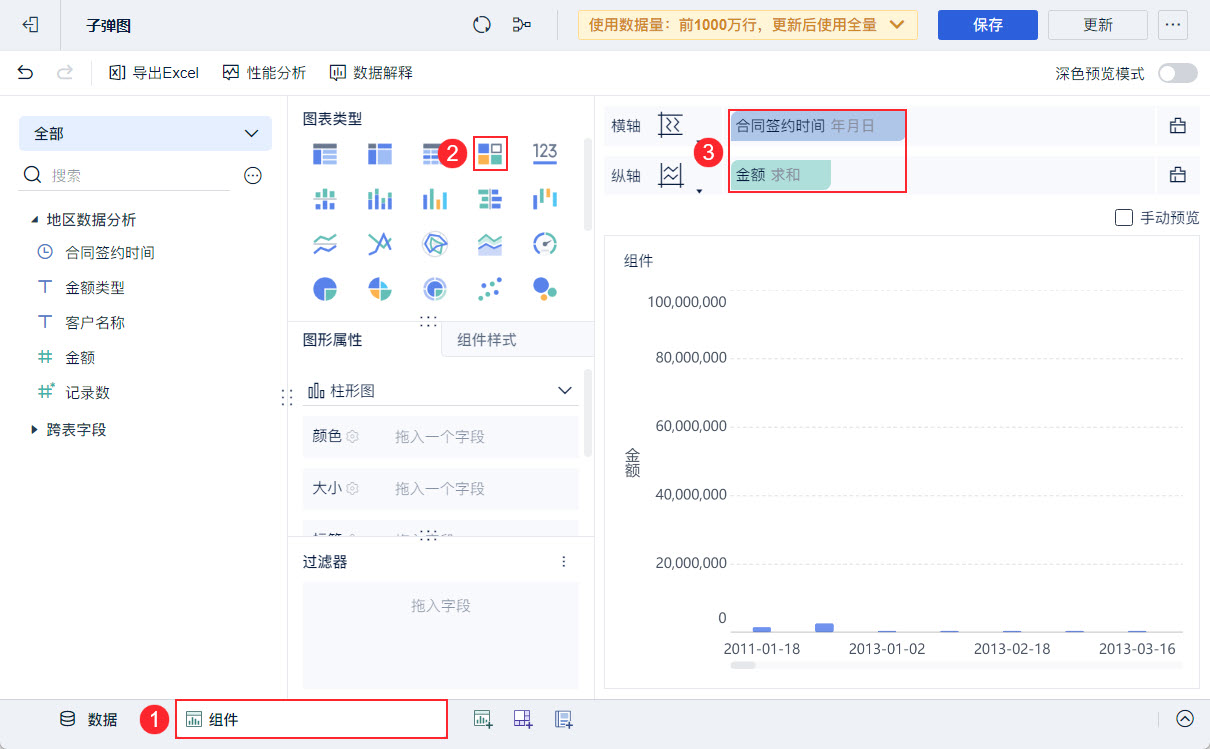Open the 柱形图 shape type dropdown
The image size is (1210, 749).
click(x=441, y=390)
